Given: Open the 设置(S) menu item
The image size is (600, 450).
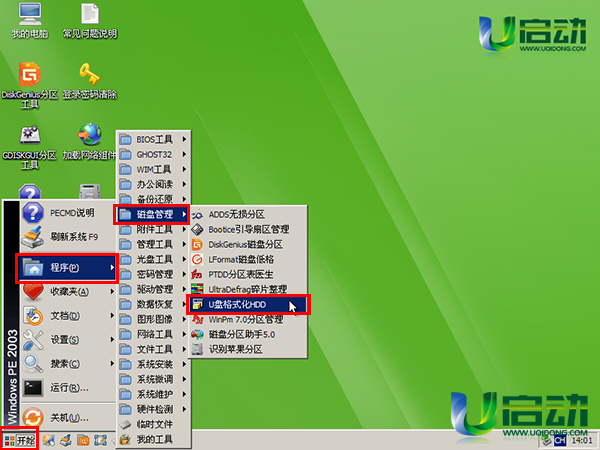Looking at the screenshot, I should pyautogui.click(x=67, y=340).
